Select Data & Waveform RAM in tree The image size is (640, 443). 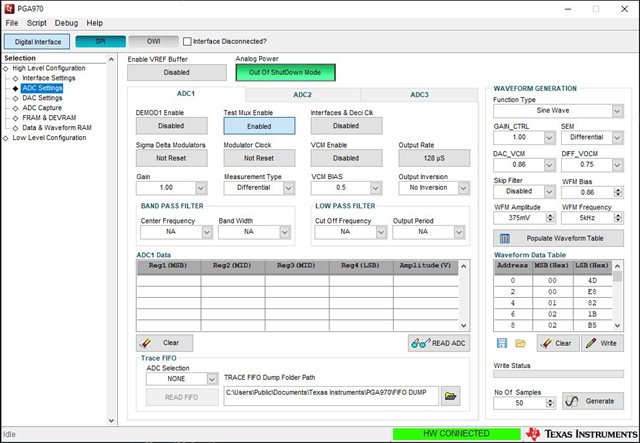[57, 127]
